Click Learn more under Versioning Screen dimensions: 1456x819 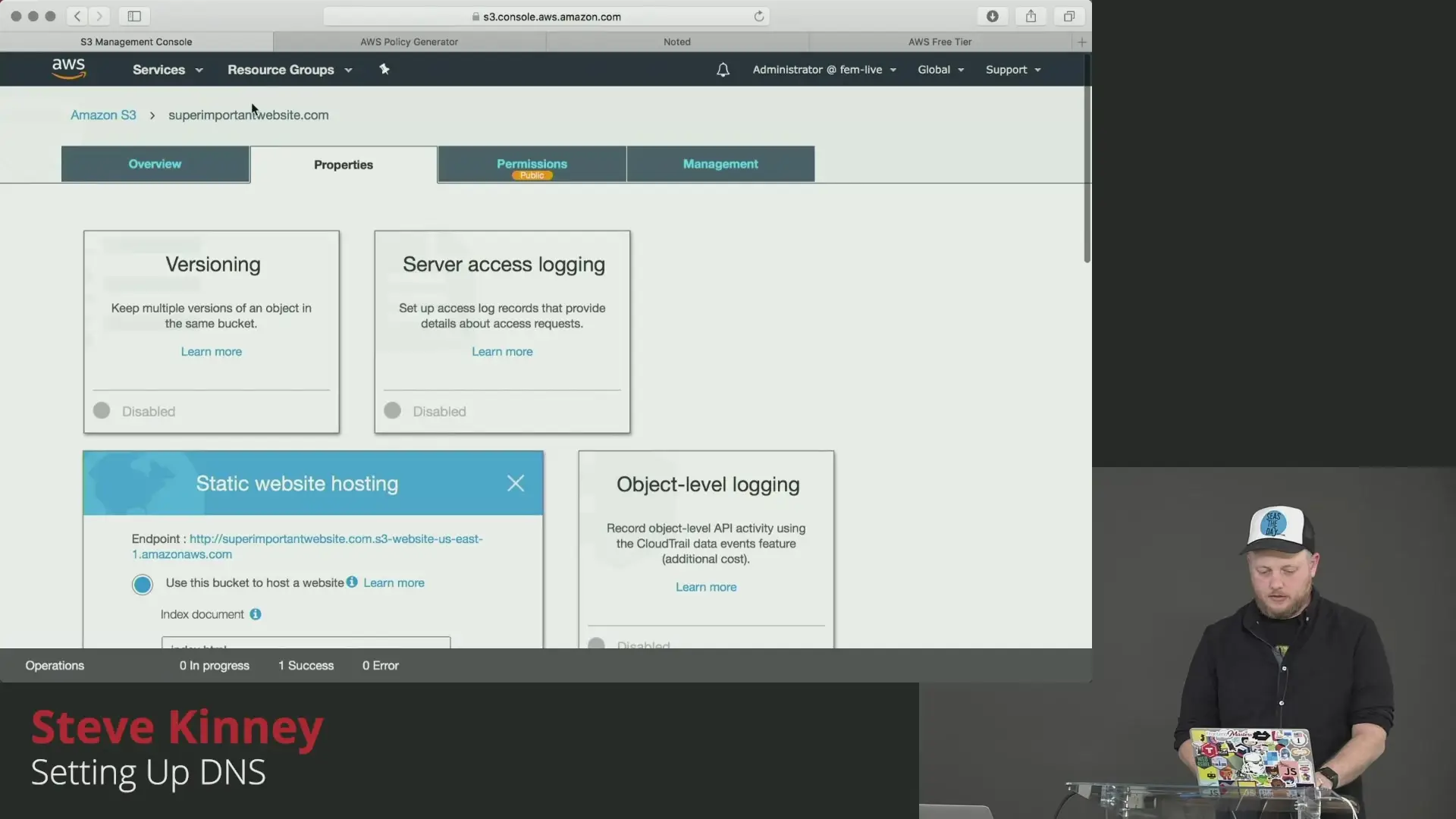(211, 352)
